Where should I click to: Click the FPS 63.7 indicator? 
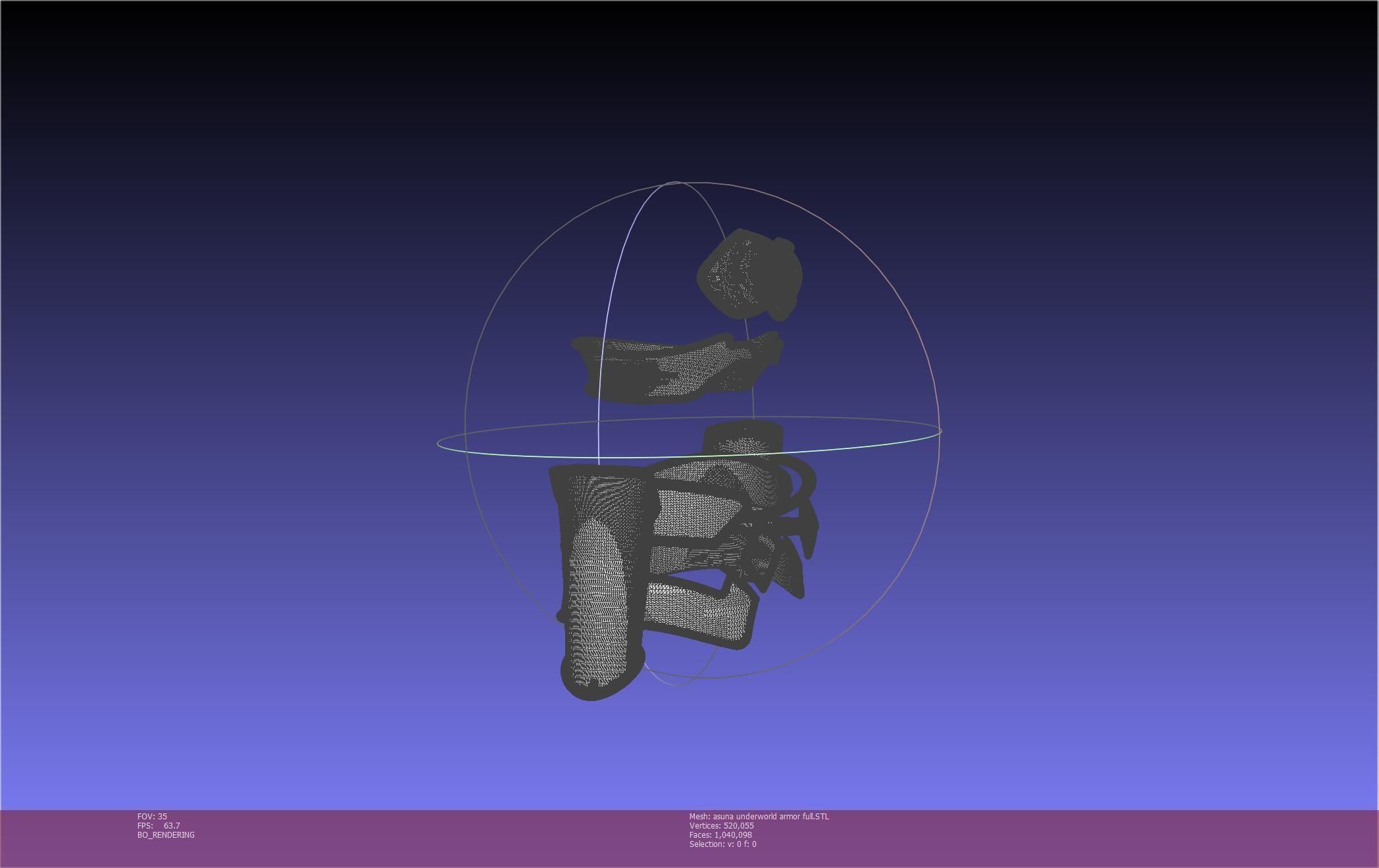click(159, 825)
